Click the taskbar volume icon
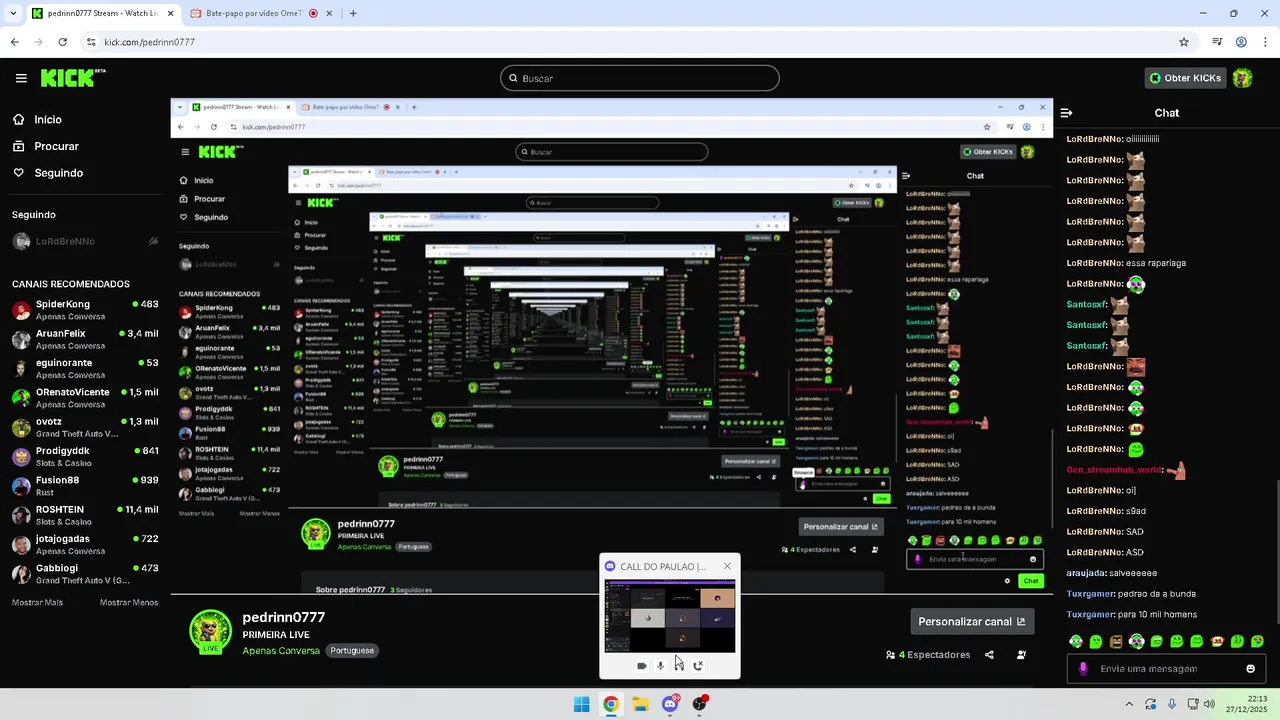Viewport: 1280px width, 720px height. (x=1209, y=704)
